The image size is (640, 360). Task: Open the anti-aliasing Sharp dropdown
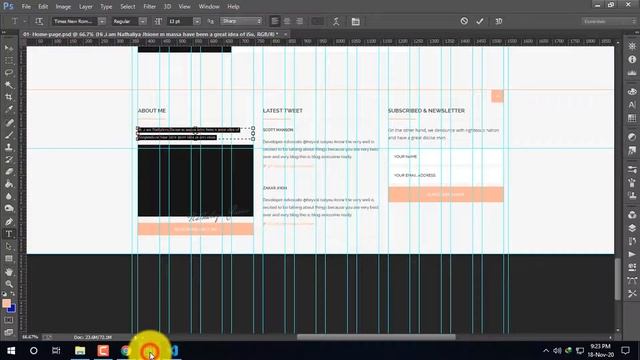coord(241,21)
